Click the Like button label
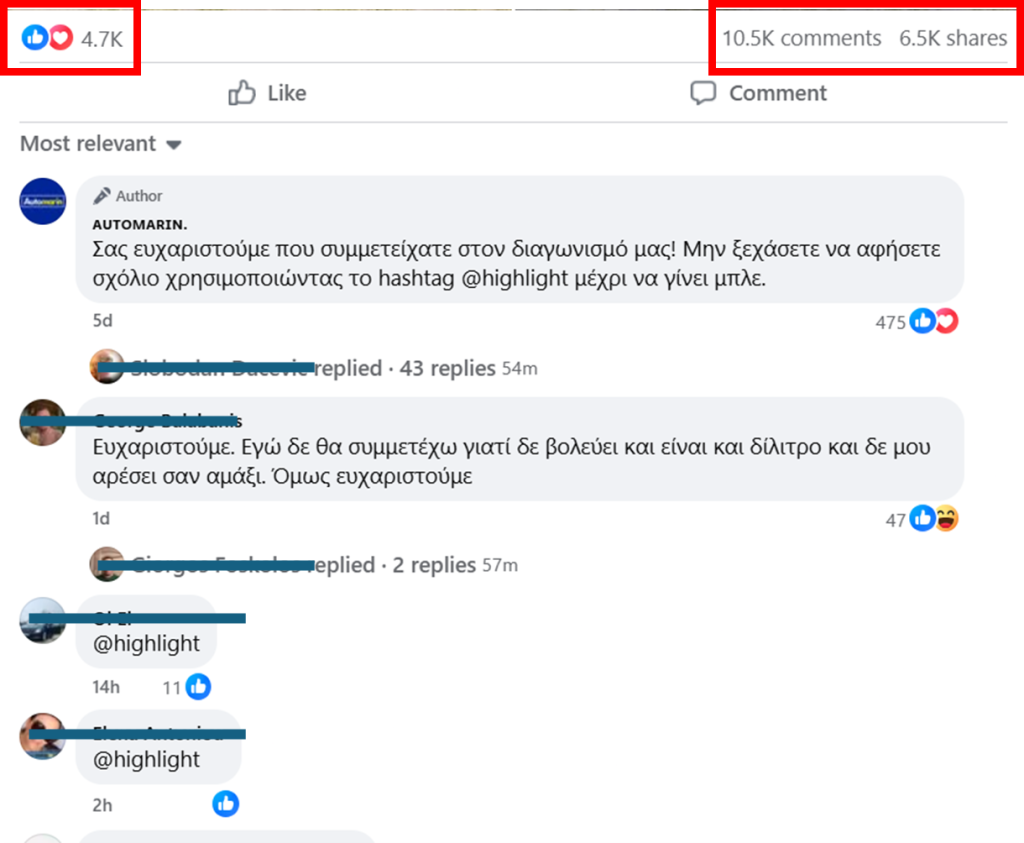The image size is (1024, 843). pos(287,93)
